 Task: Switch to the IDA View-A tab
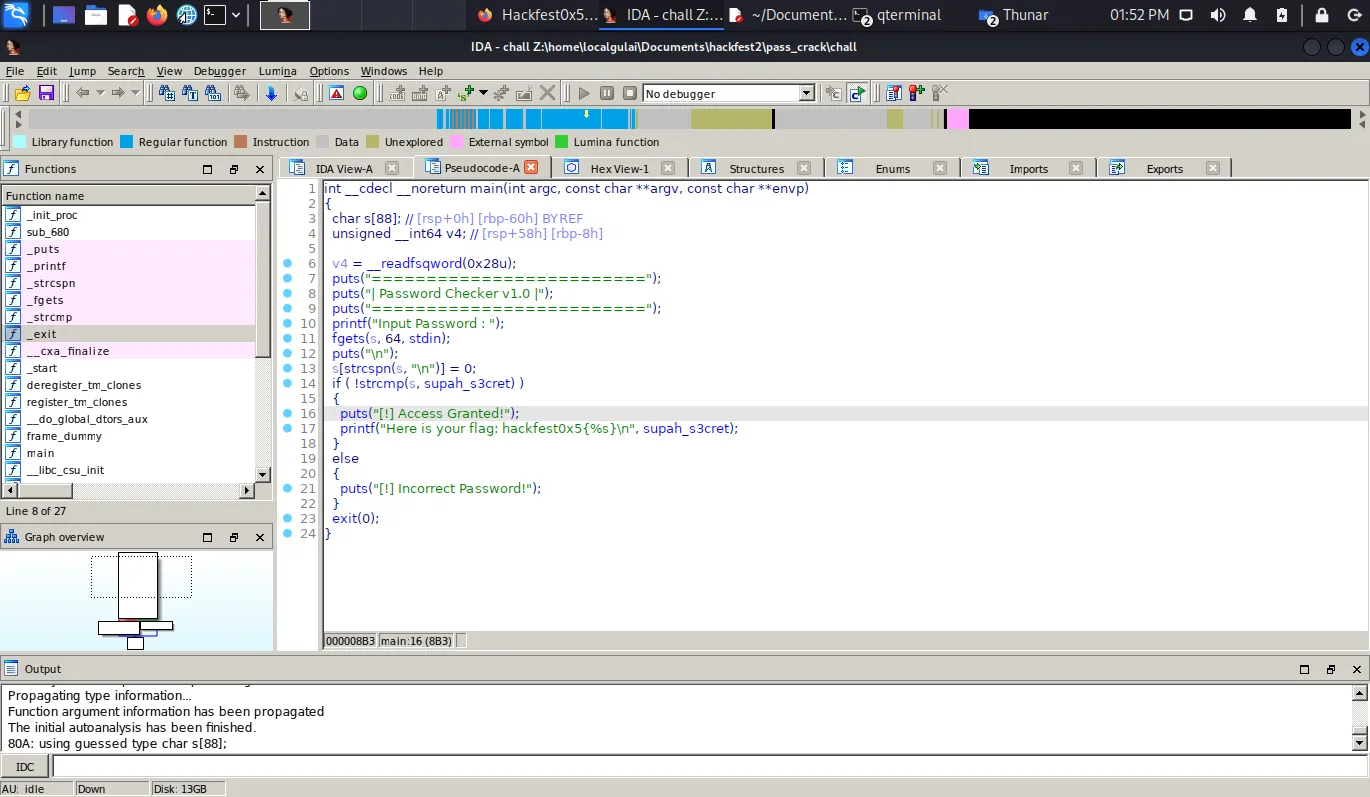click(343, 168)
